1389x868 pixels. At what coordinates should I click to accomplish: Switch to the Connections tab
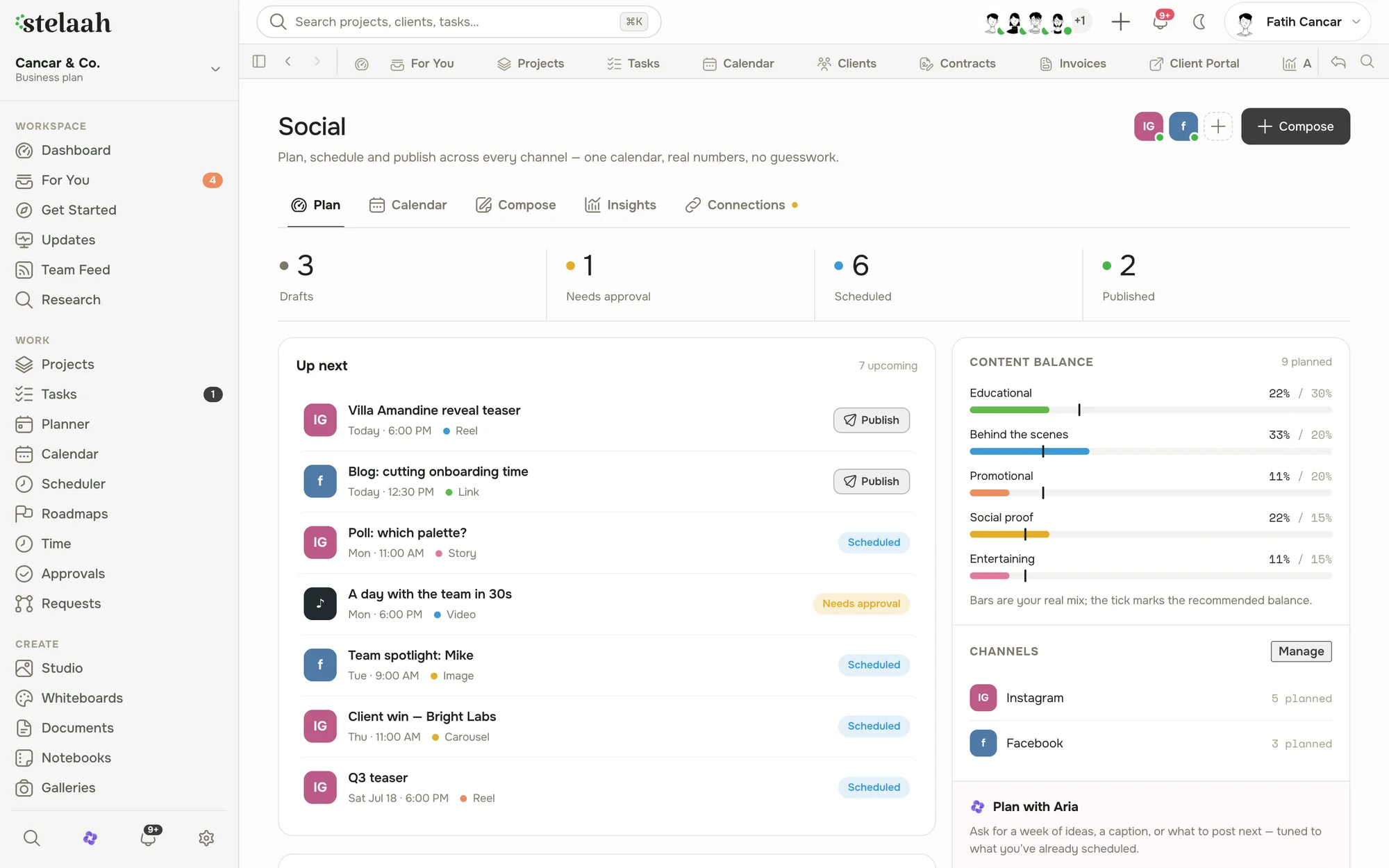click(x=740, y=205)
